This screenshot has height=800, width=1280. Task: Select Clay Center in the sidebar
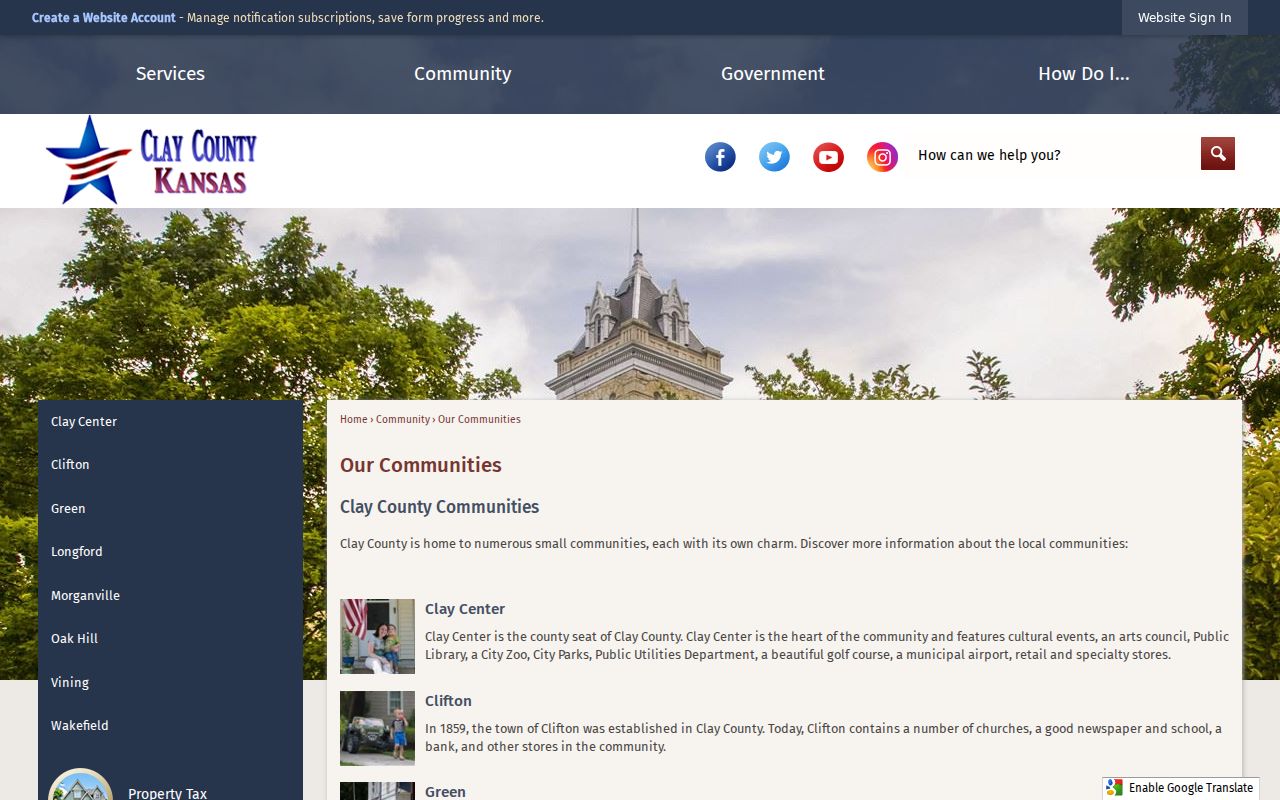(170, 422)
